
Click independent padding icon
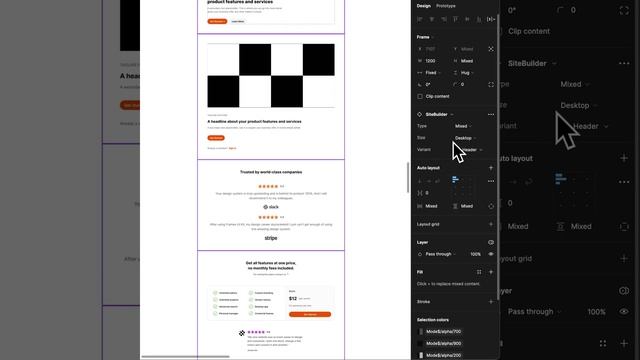click(491, 206)
